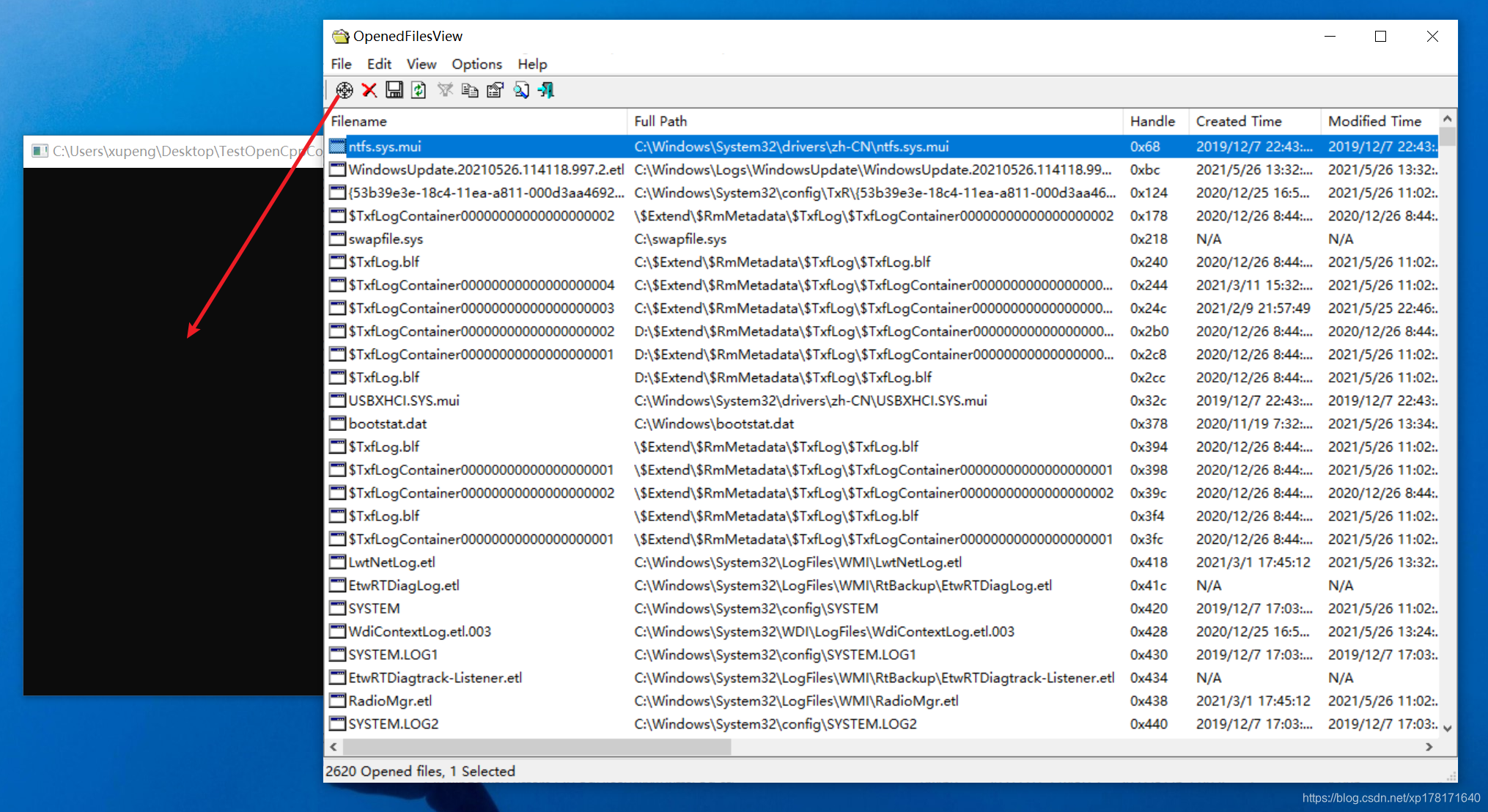Screen dimensions: 1488x812
Task: Click the exit door icon
Action: [x=546, y=90]
